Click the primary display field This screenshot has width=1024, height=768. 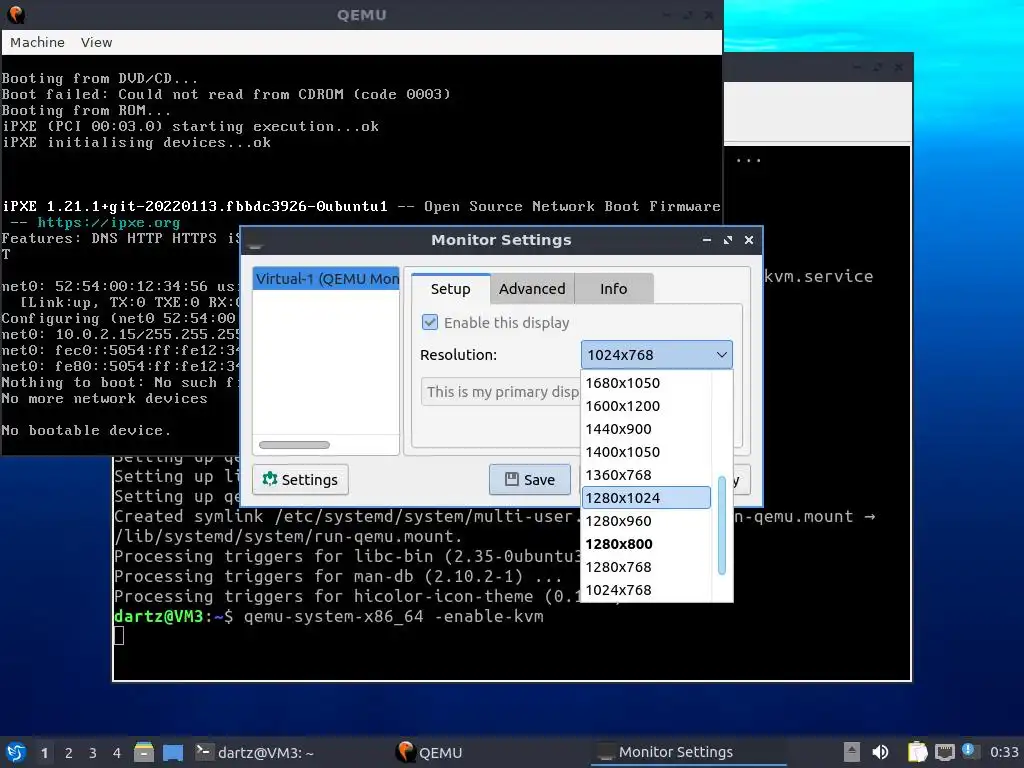pos(501,392)
